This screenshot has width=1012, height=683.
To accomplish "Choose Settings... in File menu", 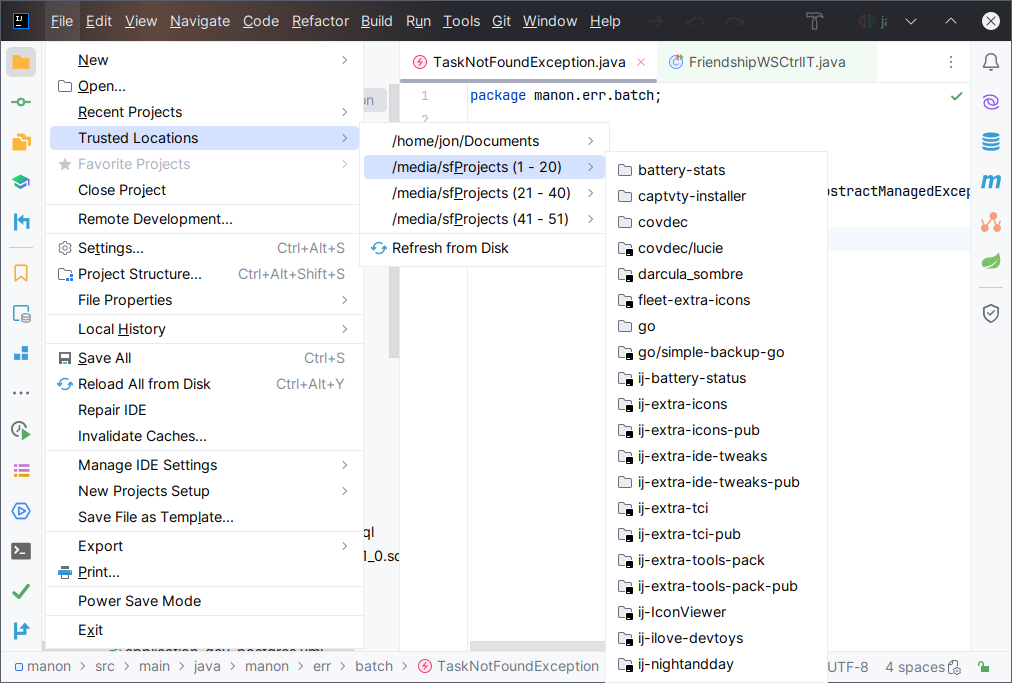I will [x=204, y=248].
